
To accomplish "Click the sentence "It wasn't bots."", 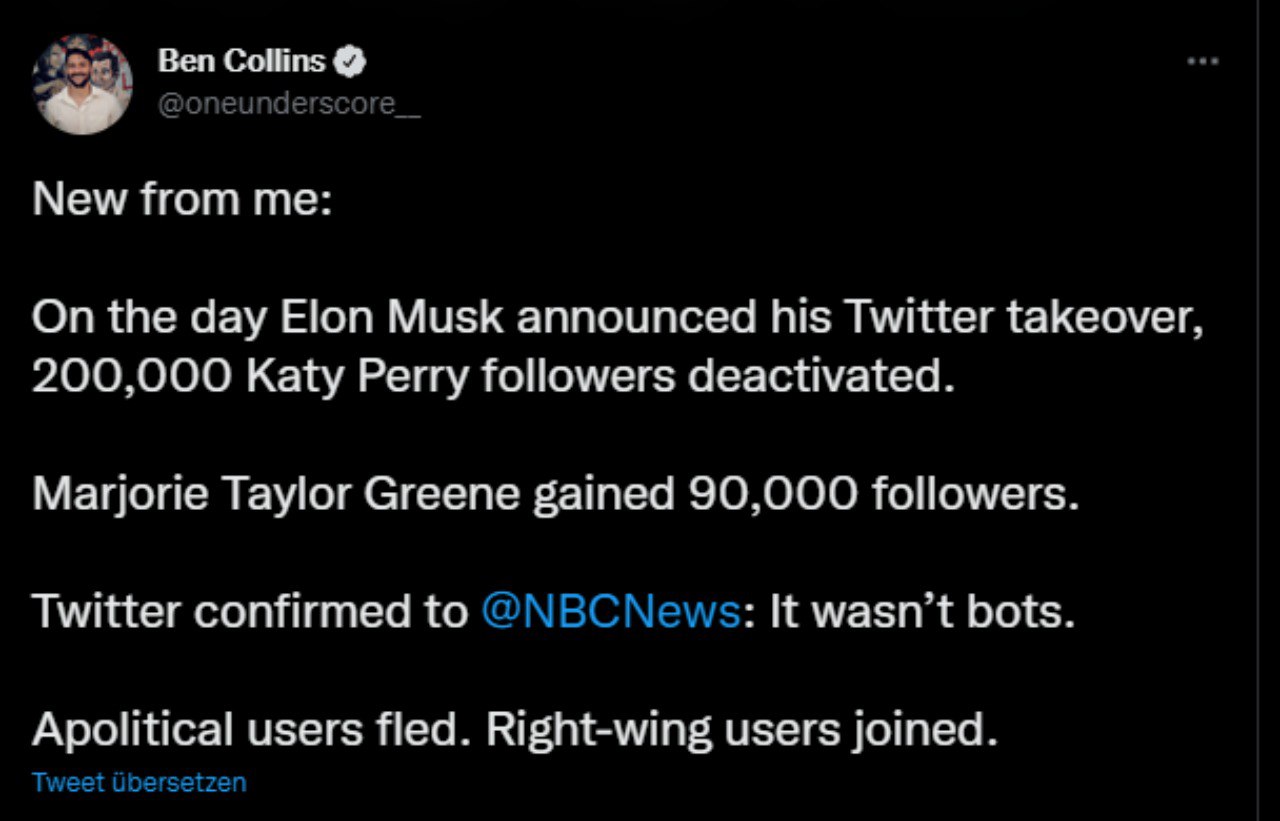I will pyautogui.click(x=920, y=612).
